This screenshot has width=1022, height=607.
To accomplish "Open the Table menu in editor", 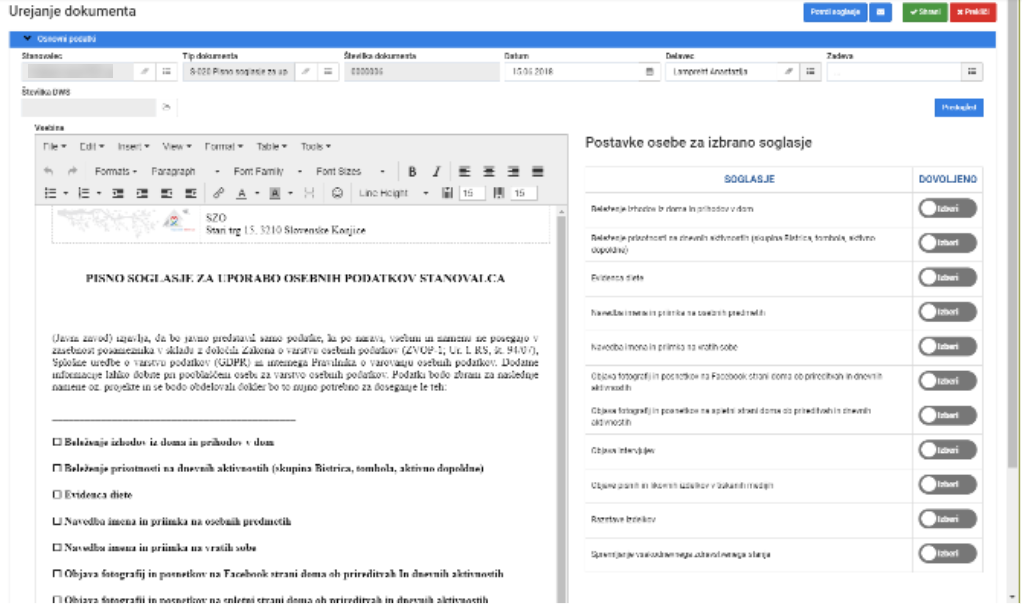I will [271, 147].
